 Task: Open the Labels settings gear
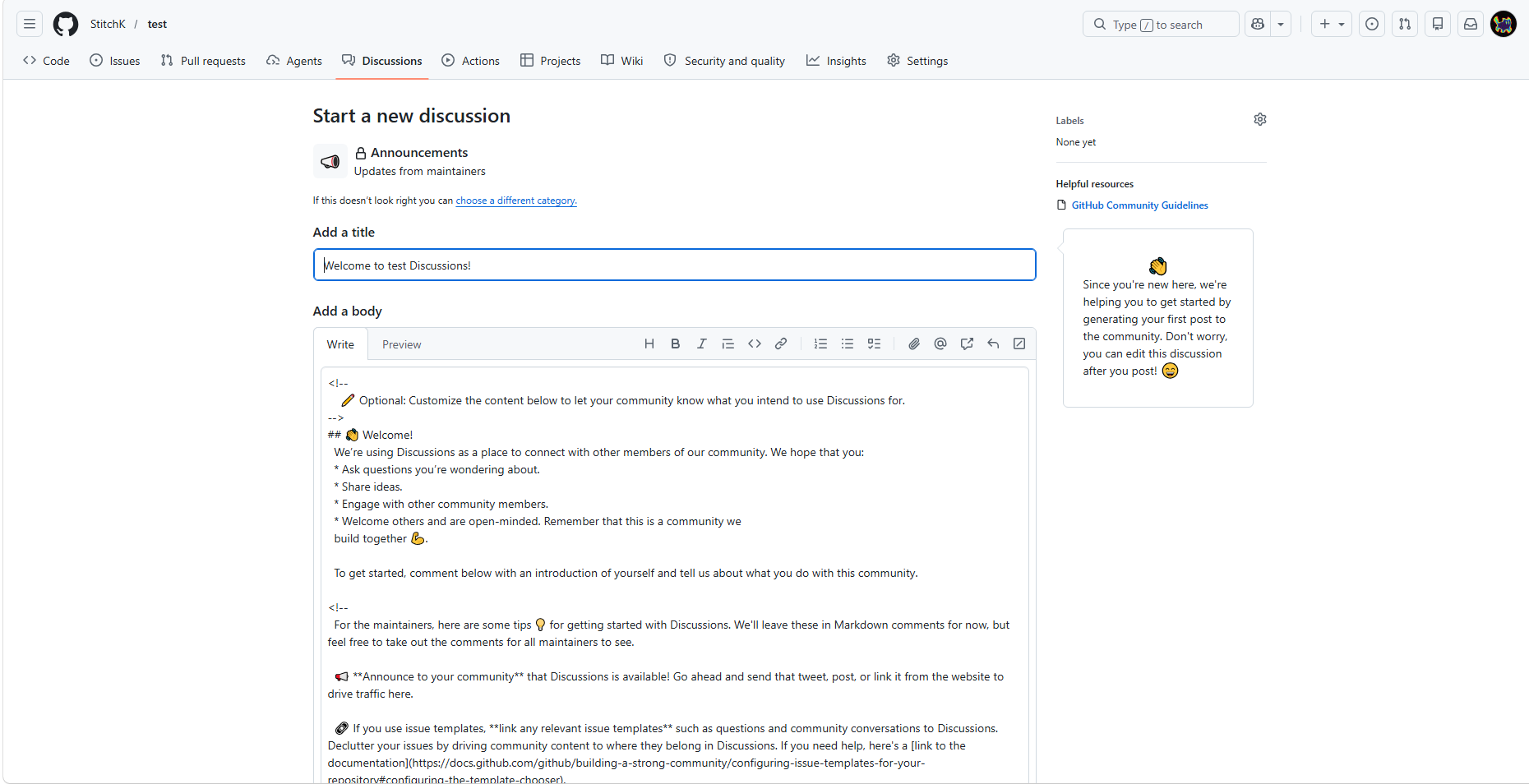pos(1260,119)
